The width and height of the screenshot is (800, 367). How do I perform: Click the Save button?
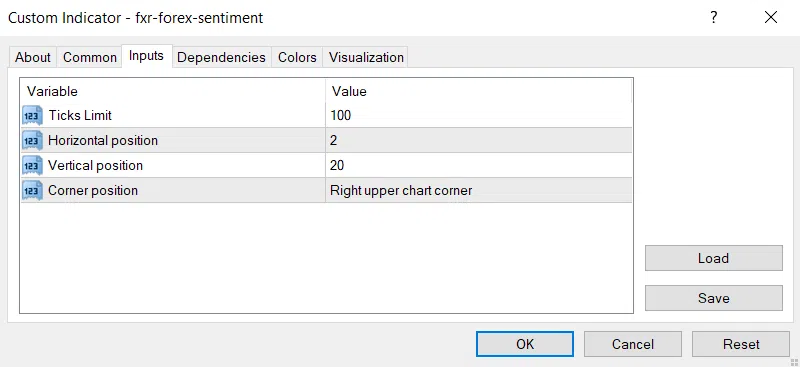click(x=713, y=298)
